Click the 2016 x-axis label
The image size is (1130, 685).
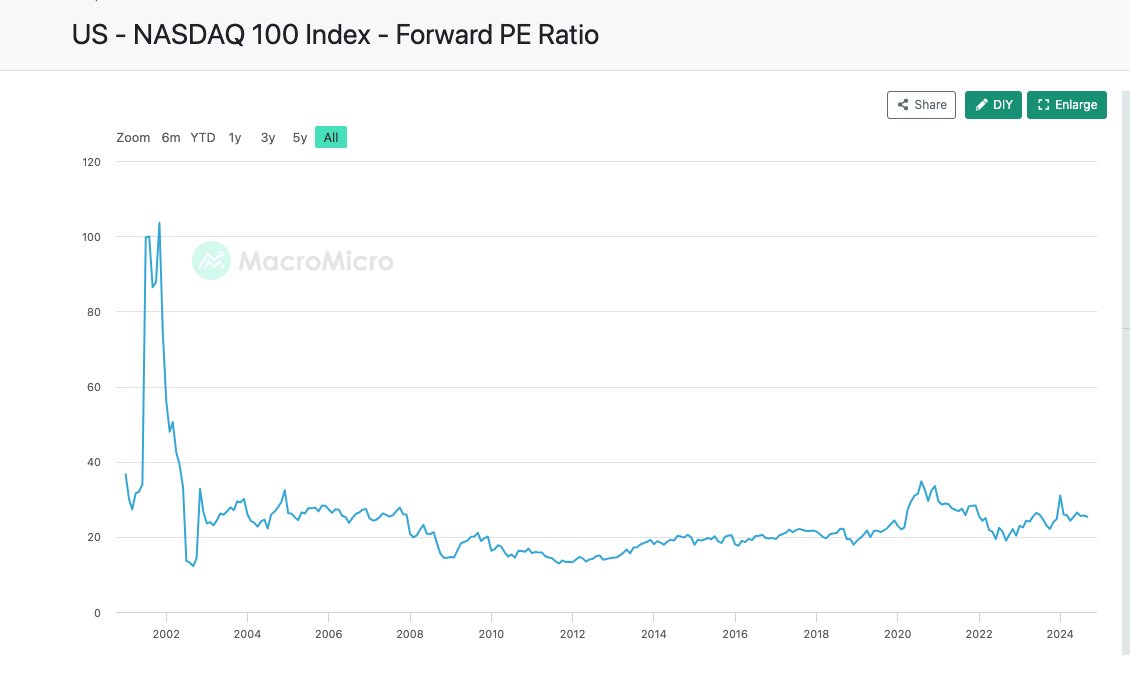735,634
